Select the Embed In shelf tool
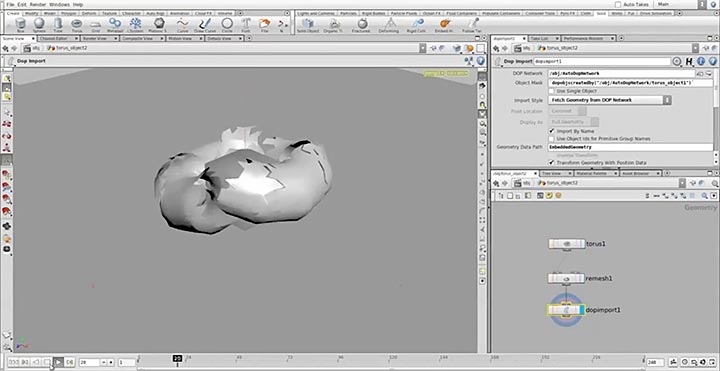 coord(444,25)
